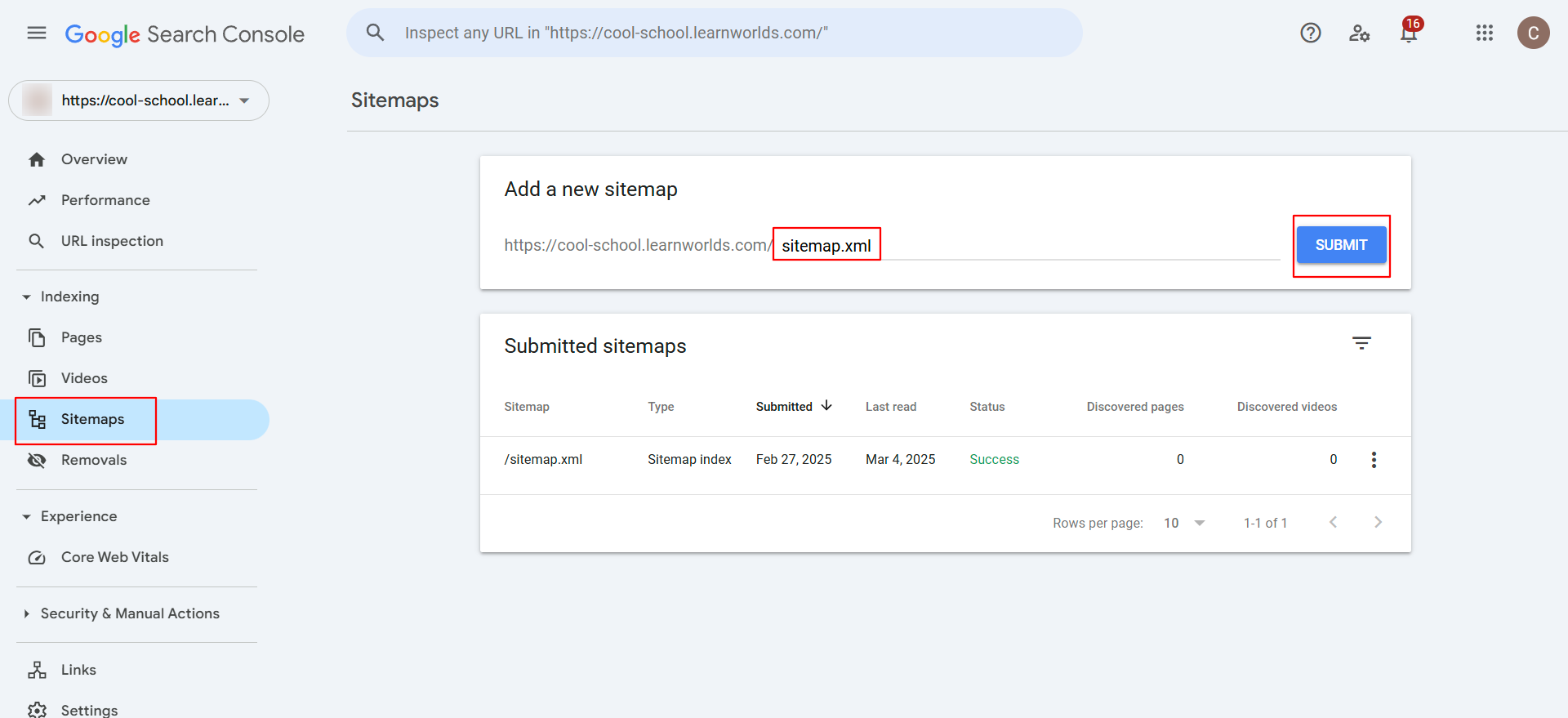The image size is (1568, 718).
Task: Click the Sitemap column header
Action: point(527,406)
